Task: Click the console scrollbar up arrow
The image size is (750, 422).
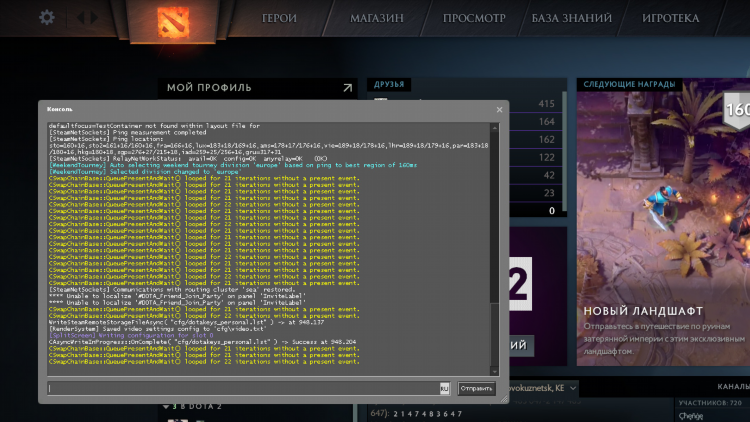Action: tap(495, 128)
